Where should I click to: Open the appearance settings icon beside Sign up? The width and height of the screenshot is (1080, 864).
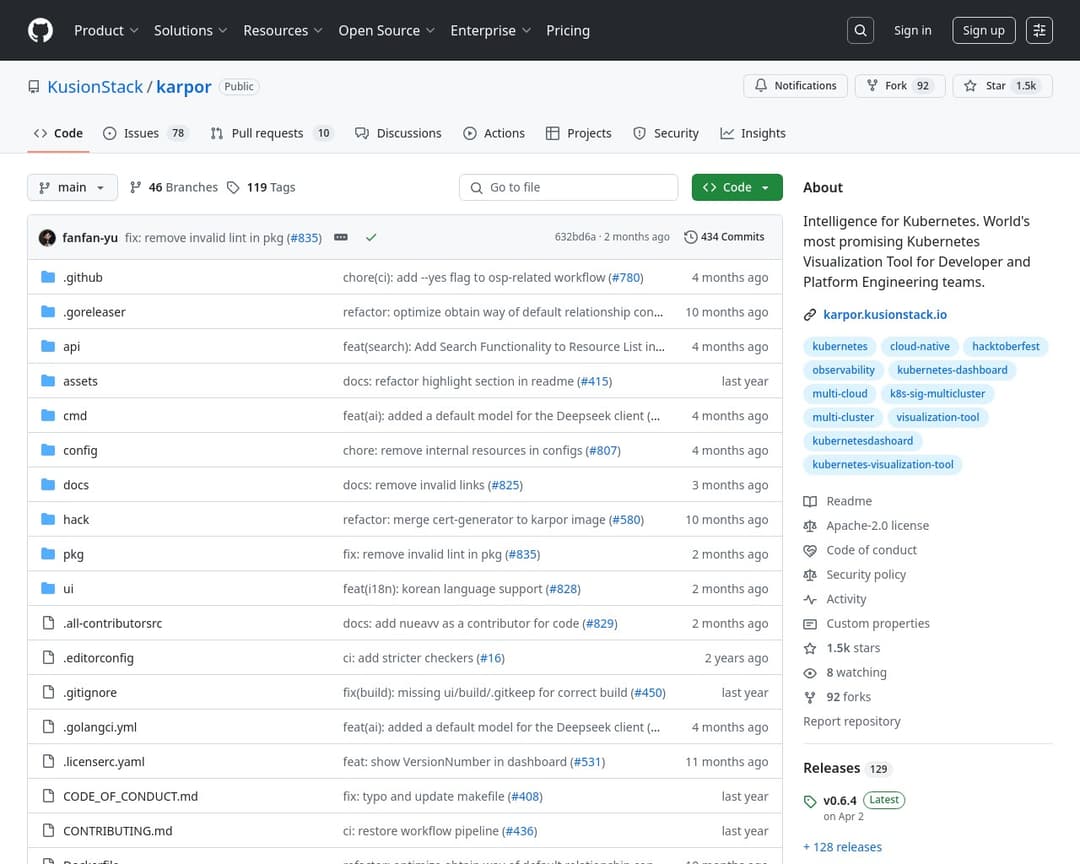point(1039,30)
